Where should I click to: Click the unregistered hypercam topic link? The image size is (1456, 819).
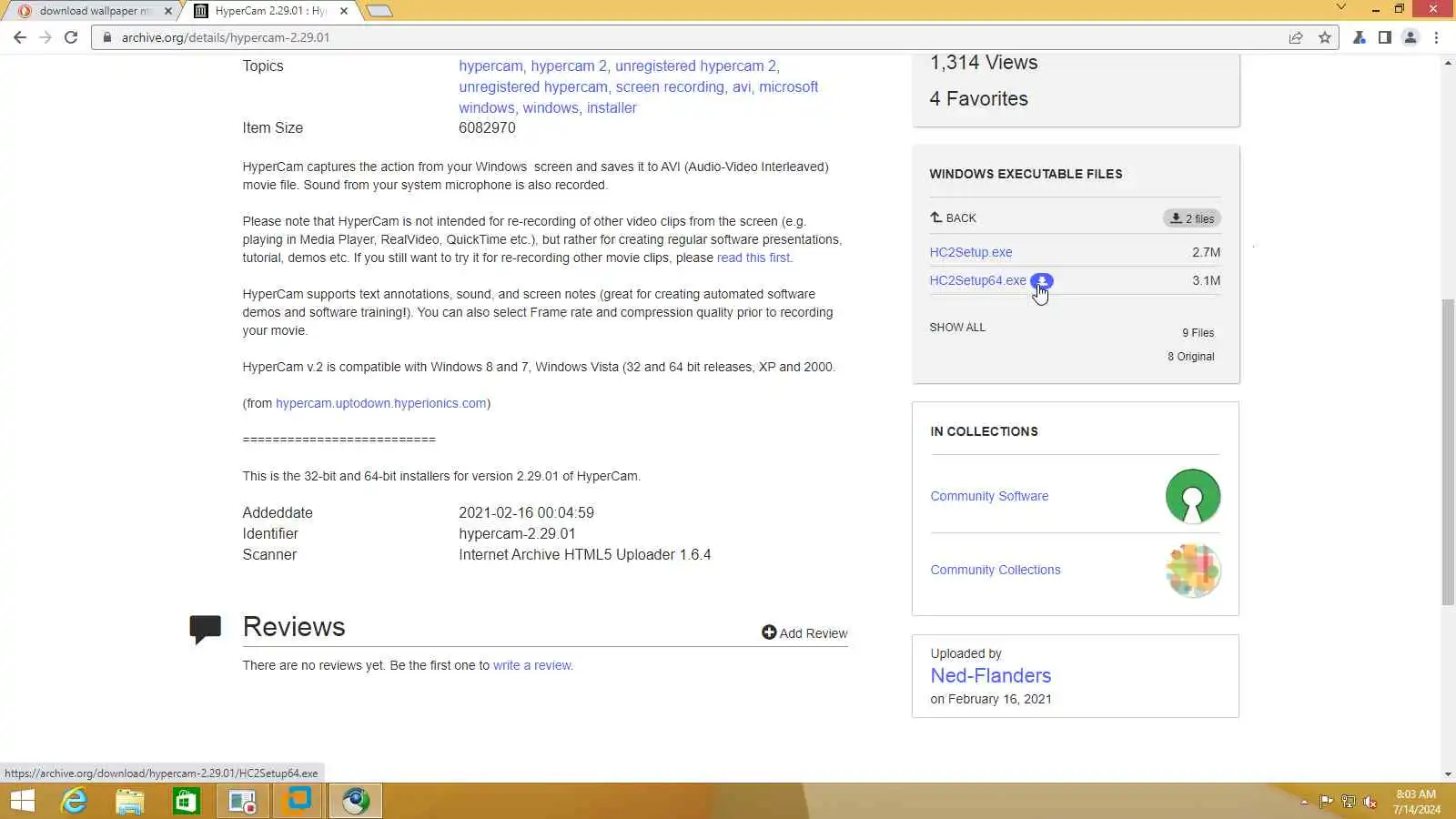click(x=533, y=86)
